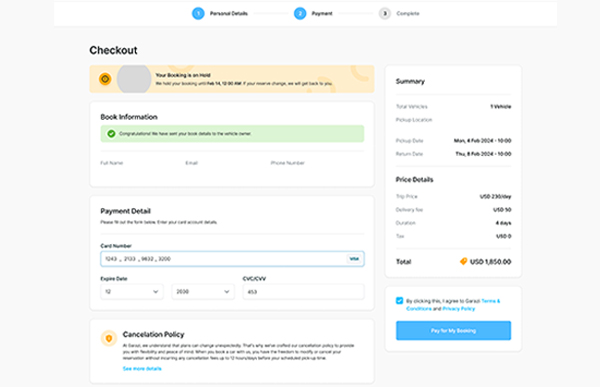Click the 'Email' label in Book Information
Viewport: 600px width, 387px height.
(x=191, y=163)
